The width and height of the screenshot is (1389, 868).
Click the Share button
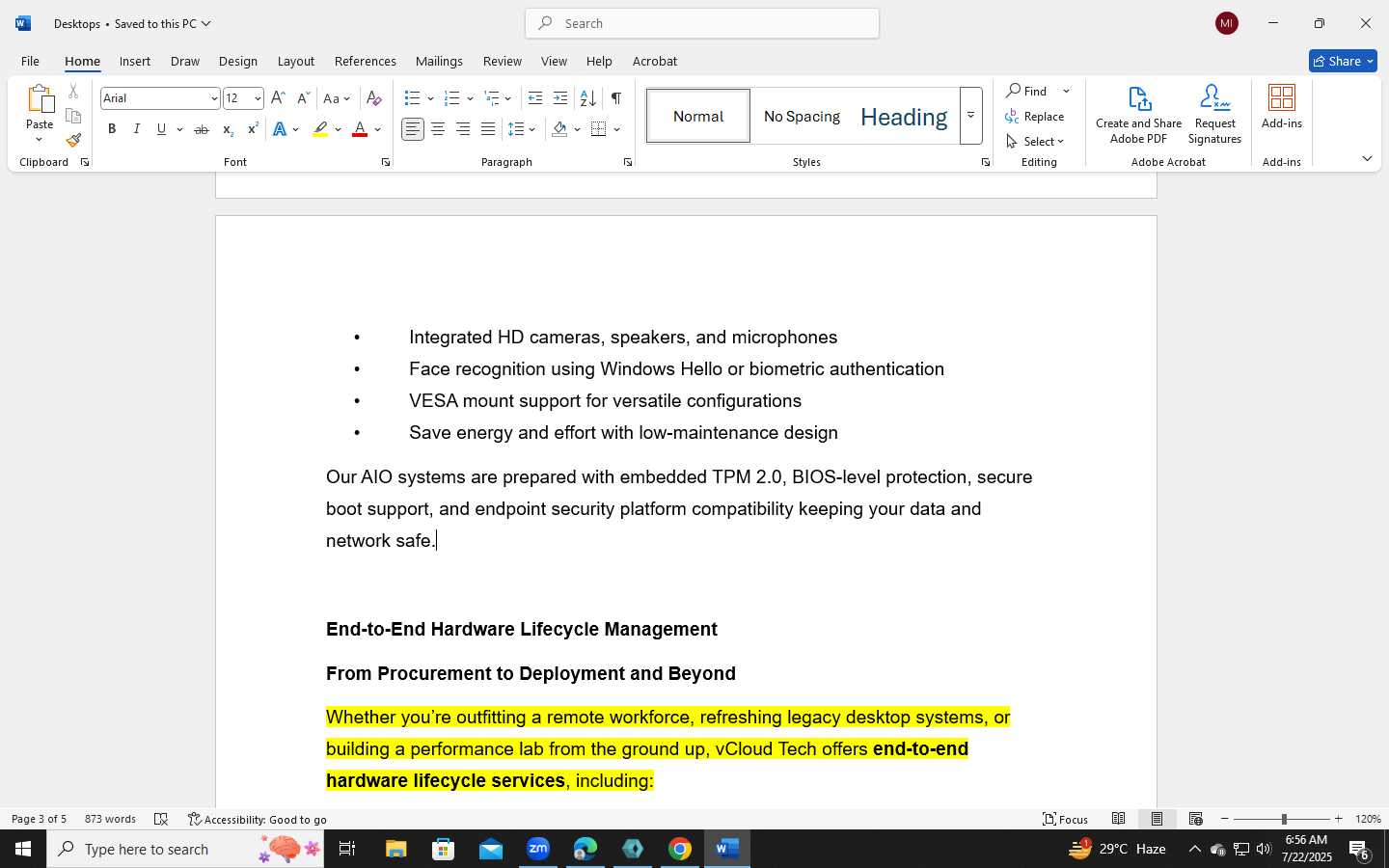[x=1343, y=61]
